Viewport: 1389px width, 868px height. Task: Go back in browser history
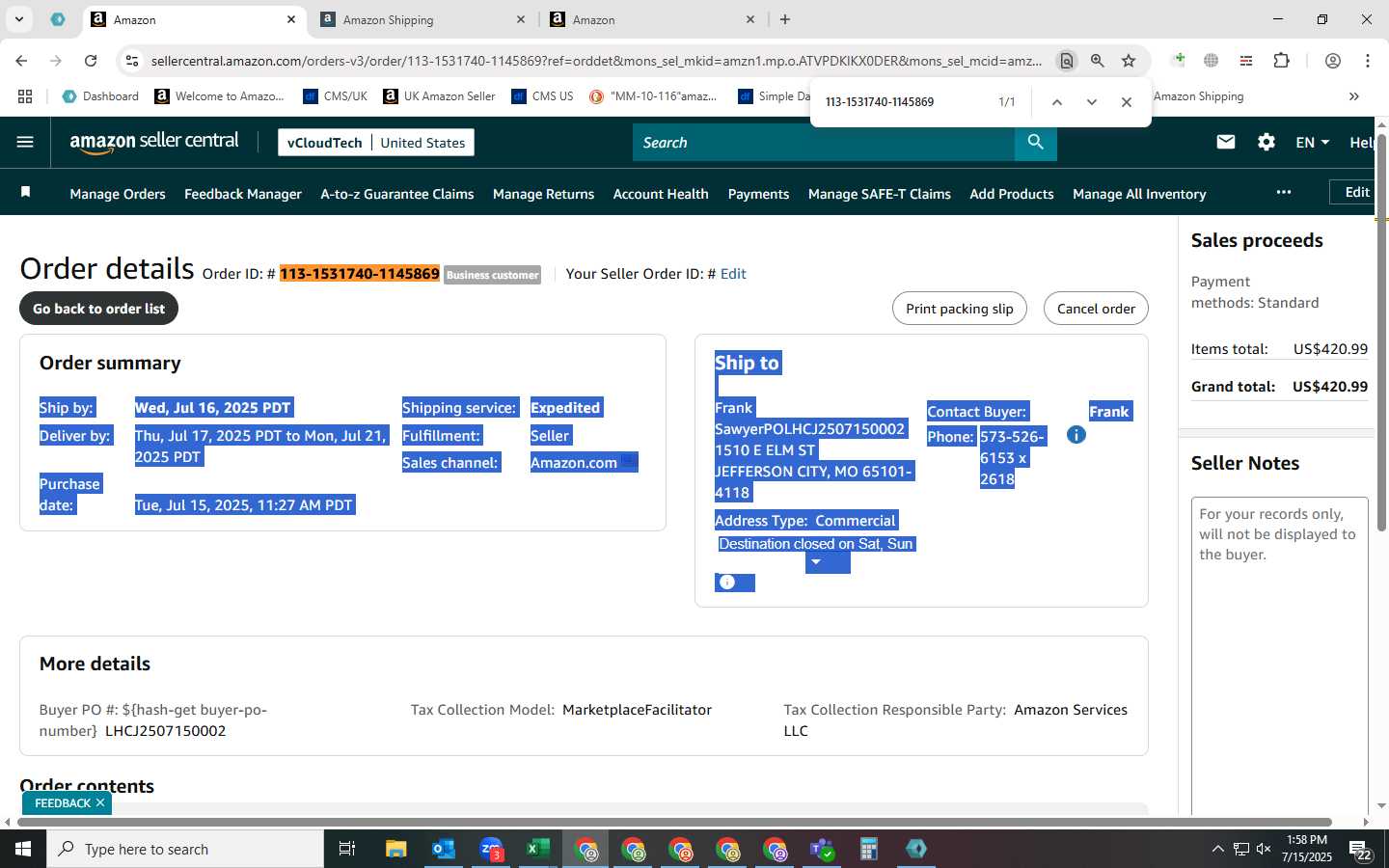[x=21, y=61]
